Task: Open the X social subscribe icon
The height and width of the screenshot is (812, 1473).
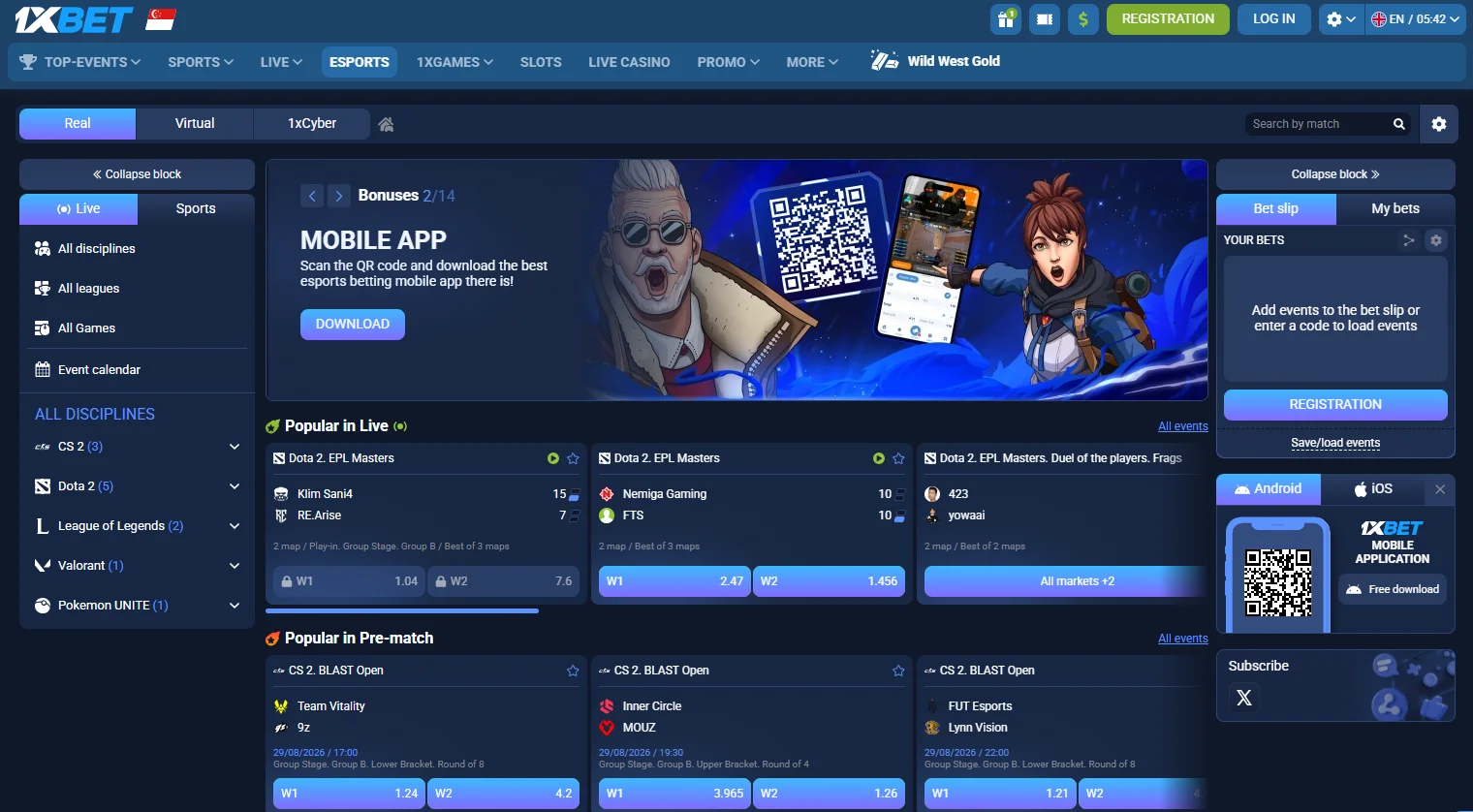Action: click(1244, 698)
